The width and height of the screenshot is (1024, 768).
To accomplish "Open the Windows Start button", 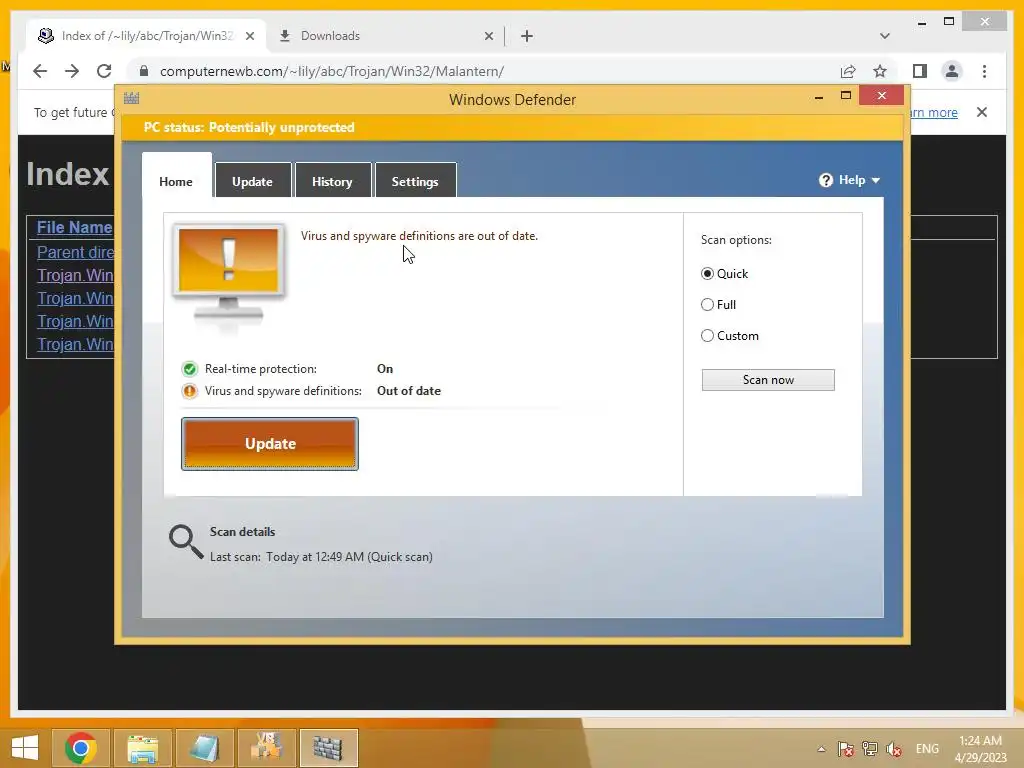I will tap(25, 748).
